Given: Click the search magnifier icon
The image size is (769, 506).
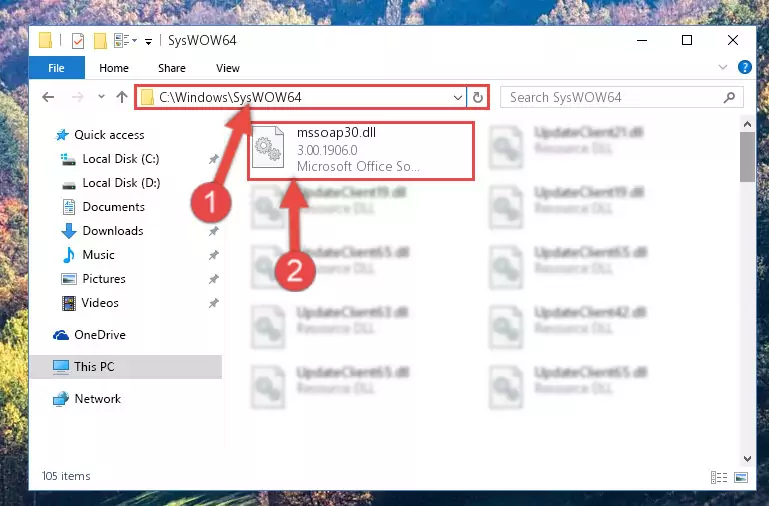Looking at the screenshot, I should click(729, 98).
